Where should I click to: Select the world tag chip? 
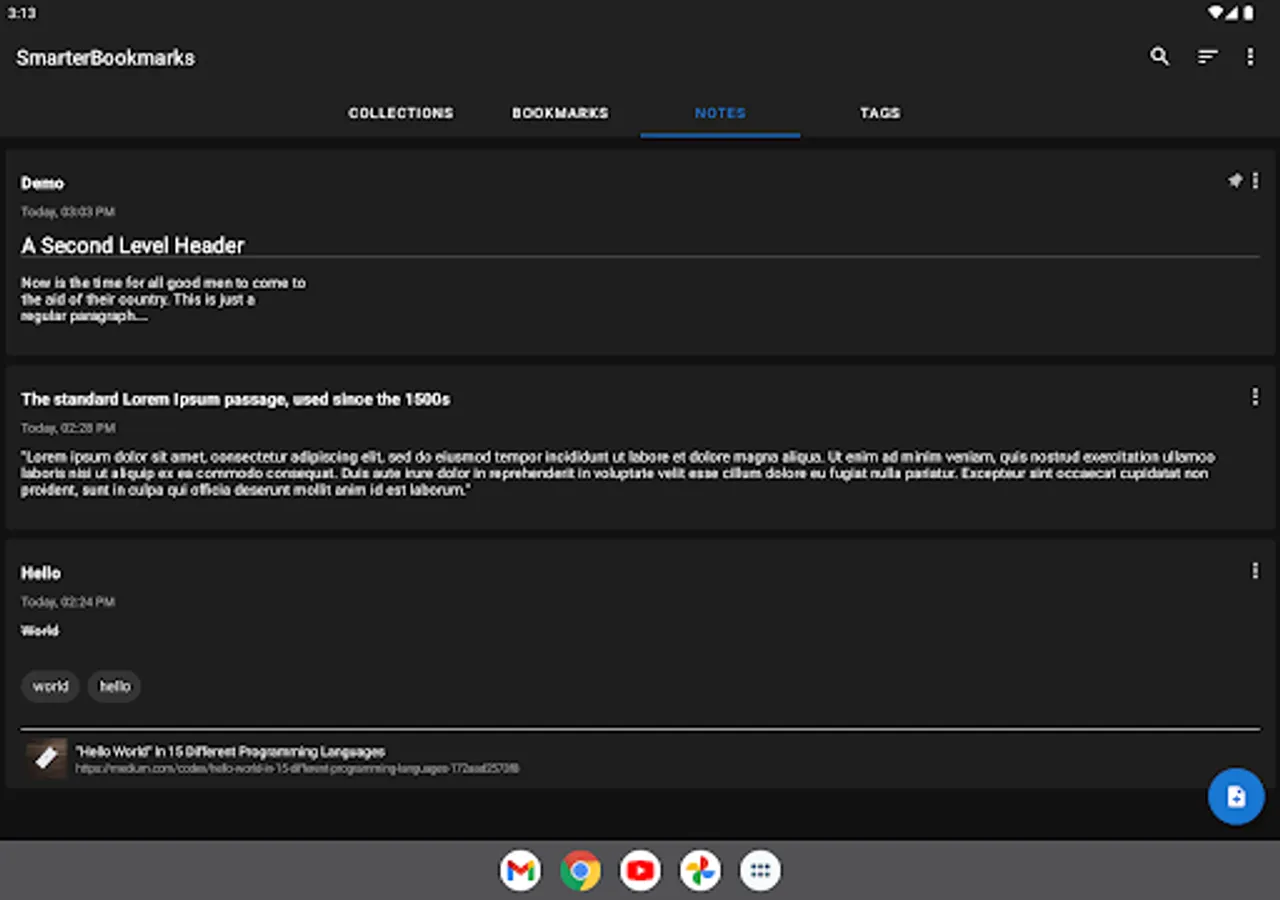[50, 686]
